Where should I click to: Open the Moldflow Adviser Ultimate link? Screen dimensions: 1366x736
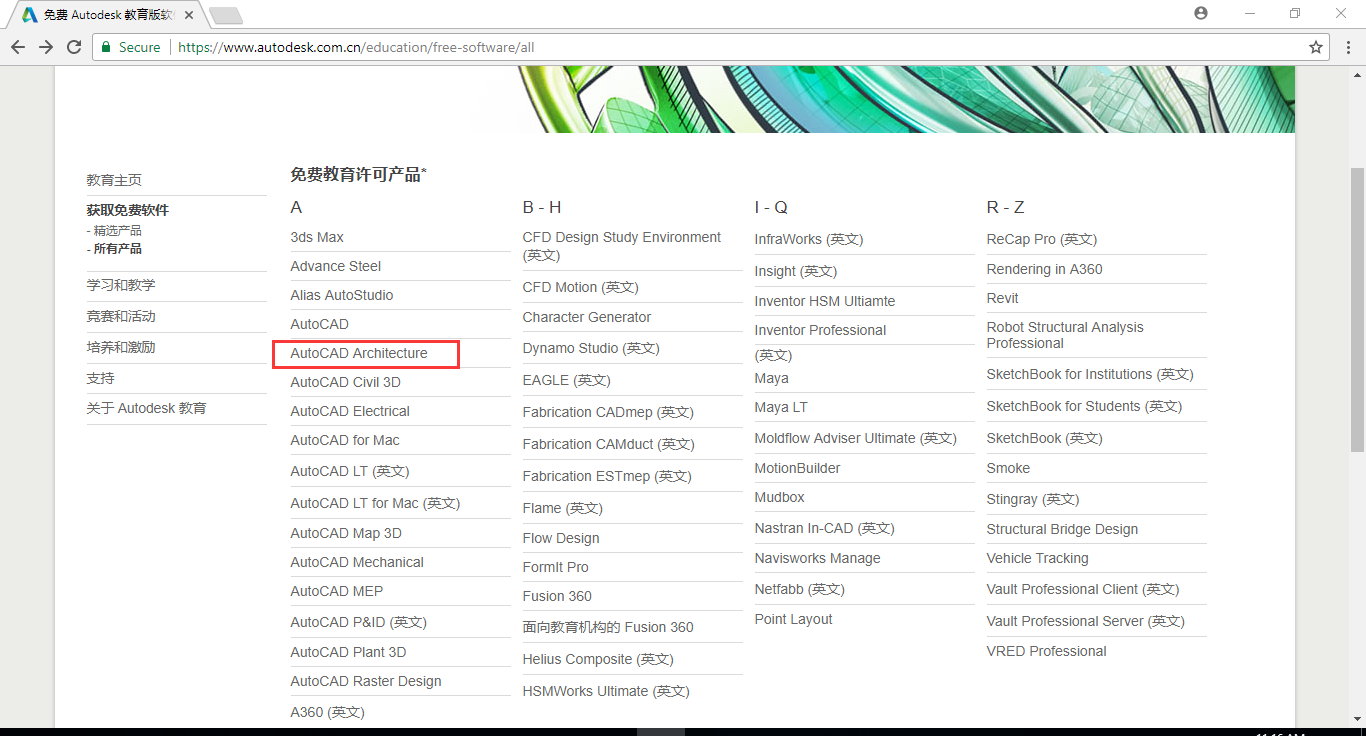pyautogui.click(x=855, y=438)
